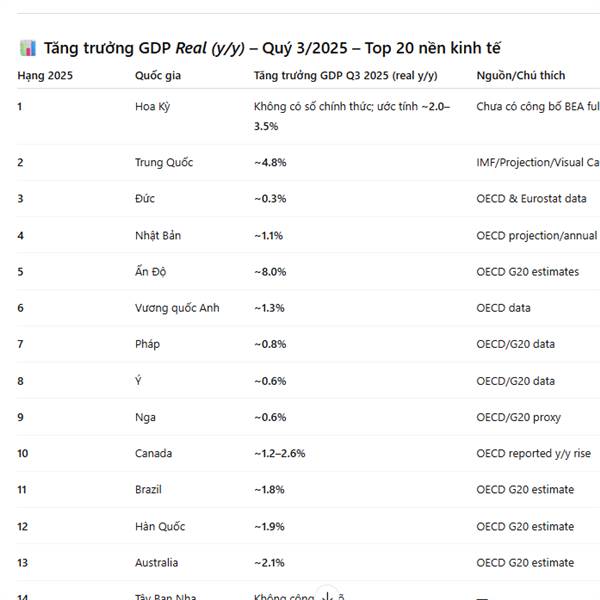The image size is (600, 600).
Task: Click the 'Hàn Quốc' country cell
Action: click(160, 526)
